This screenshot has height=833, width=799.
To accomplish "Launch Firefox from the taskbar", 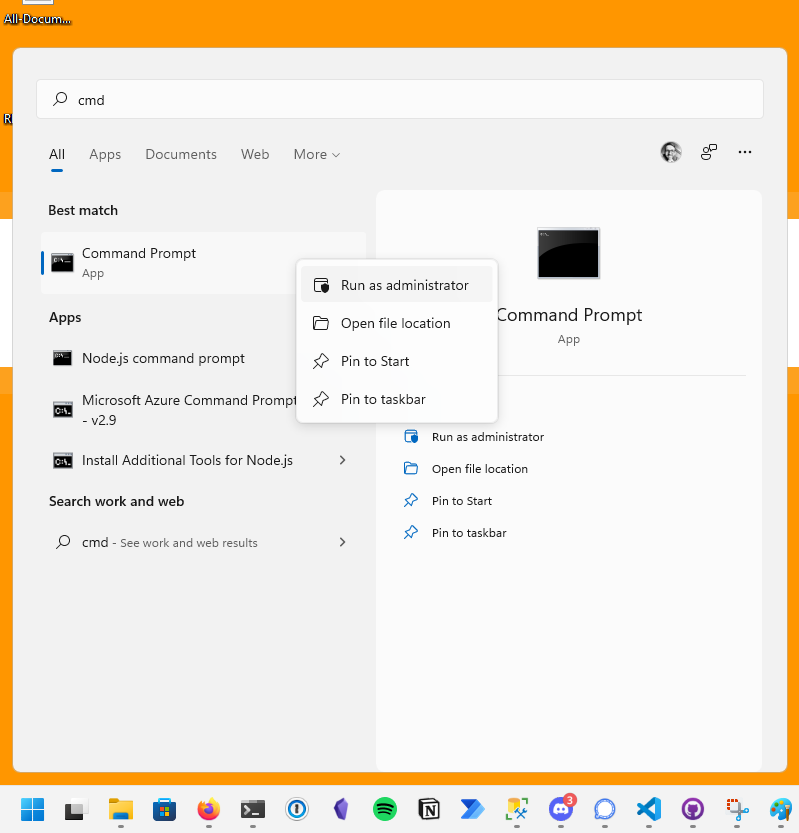I will click(208, 809).
